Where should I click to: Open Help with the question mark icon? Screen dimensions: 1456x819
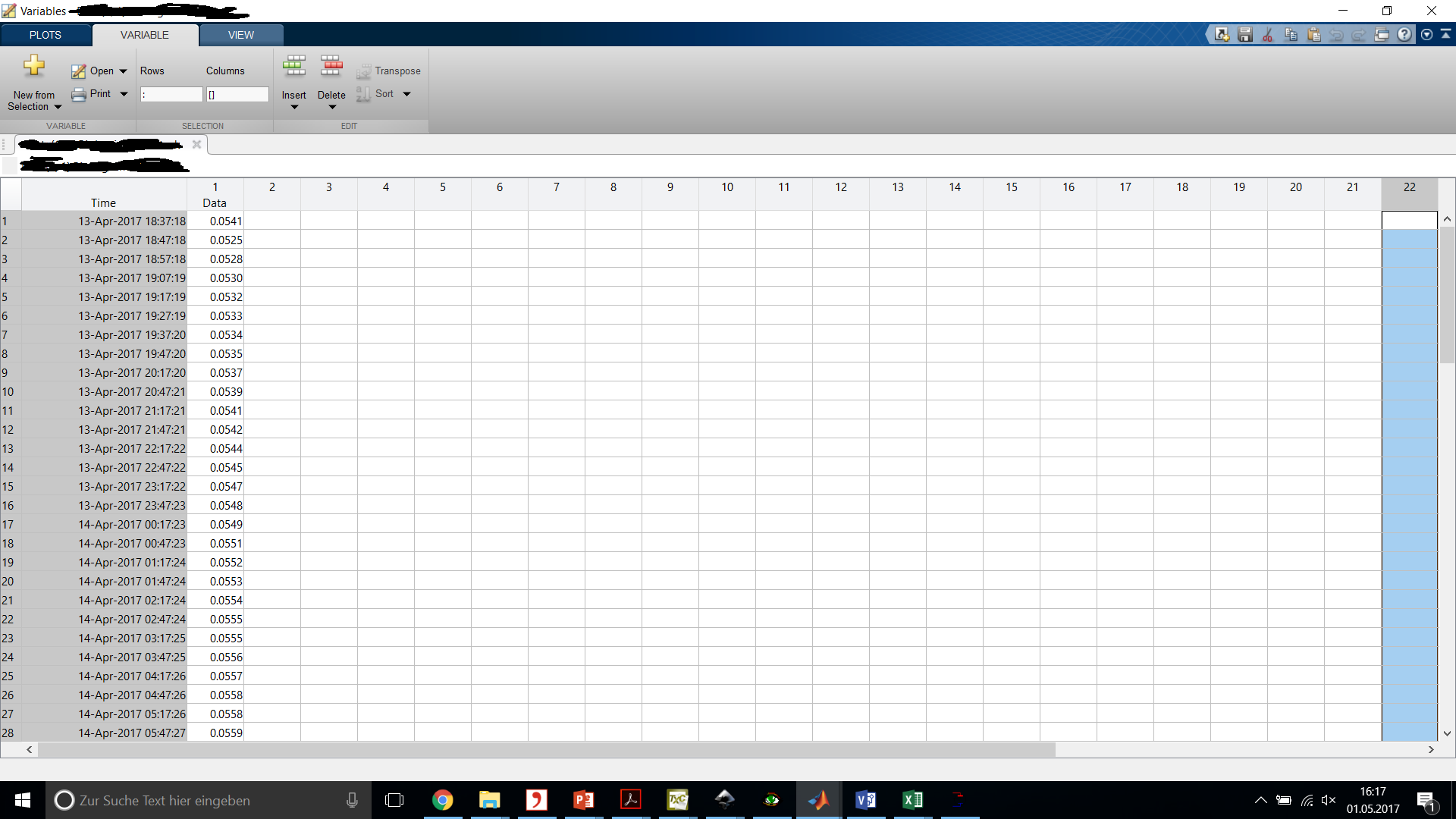(x=1404, y=35)
